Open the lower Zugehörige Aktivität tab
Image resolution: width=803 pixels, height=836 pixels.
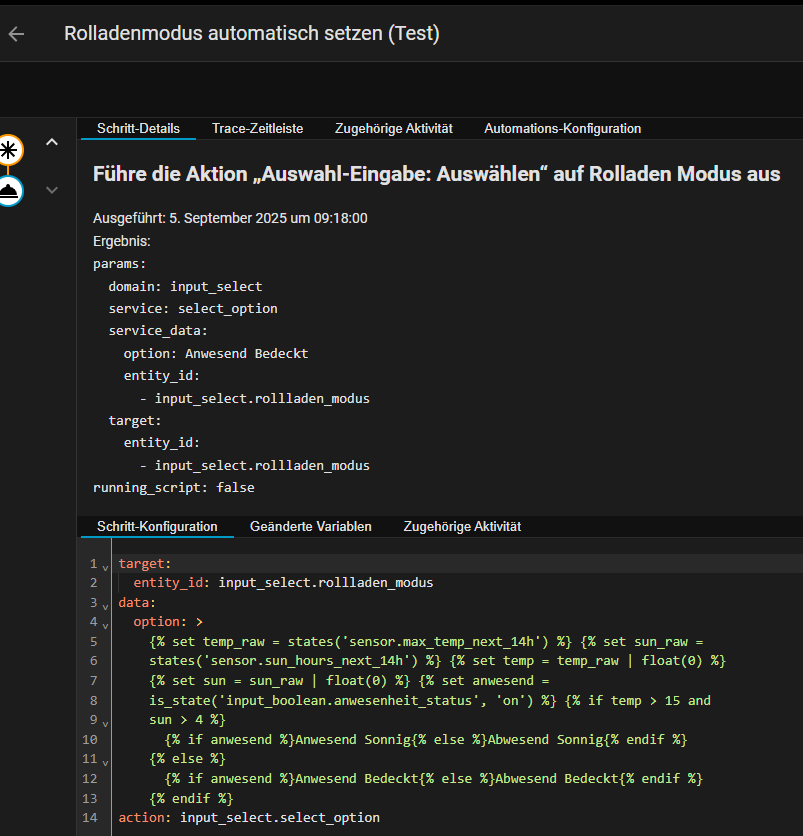coord(462,526)
